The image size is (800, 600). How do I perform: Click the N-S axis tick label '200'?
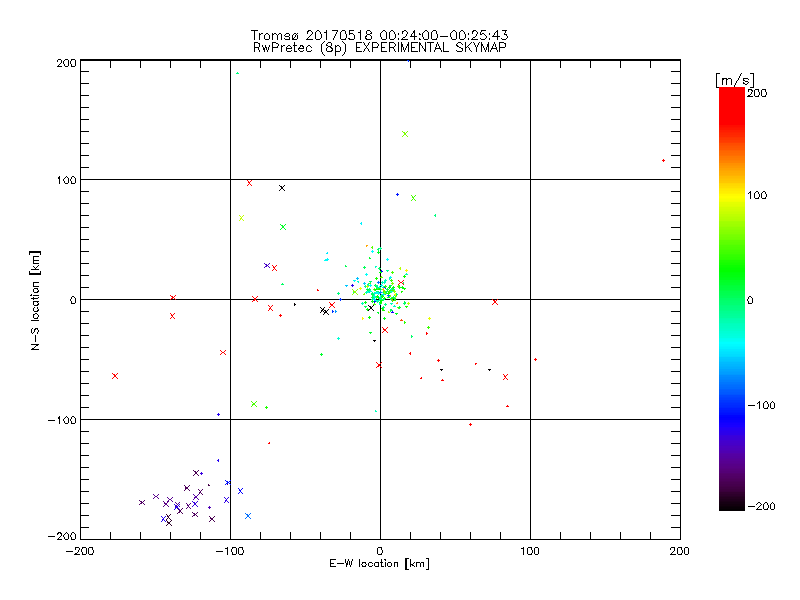pos(66,63)
